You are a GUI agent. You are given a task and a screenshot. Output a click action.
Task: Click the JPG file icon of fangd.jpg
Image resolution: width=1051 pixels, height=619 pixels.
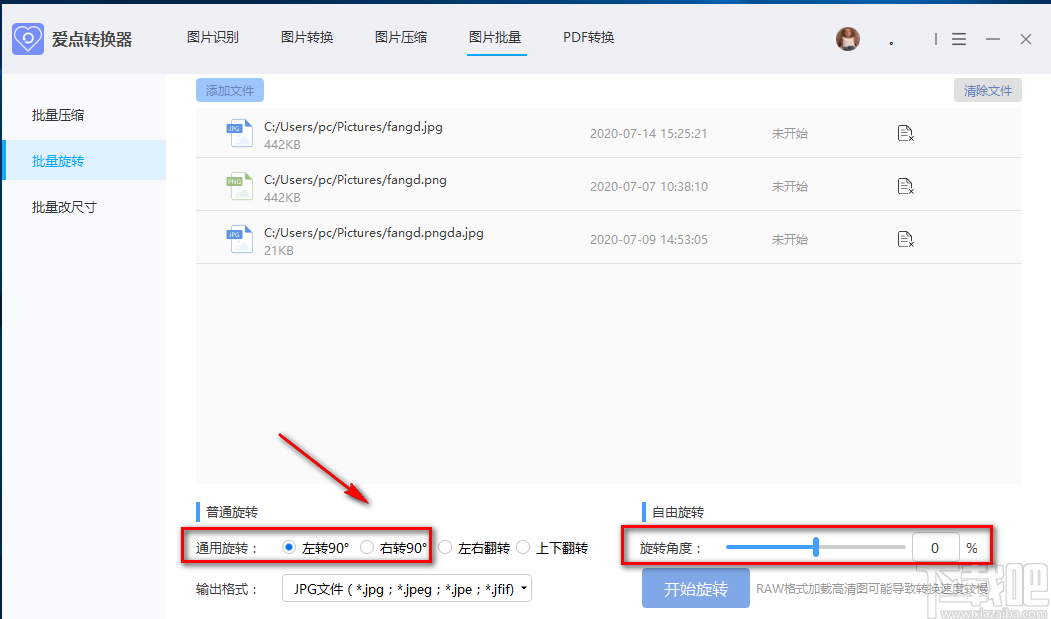[239, 133]
